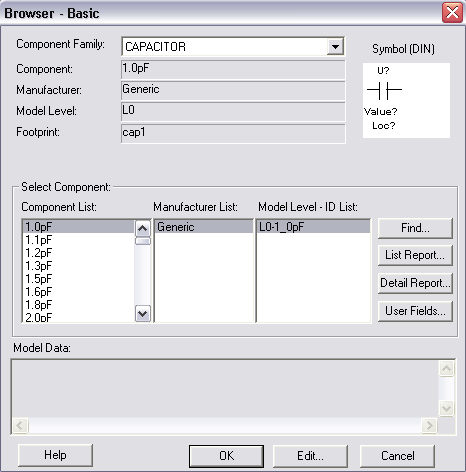Click Component List scroll down arrow
The width and height of the screenshot is (466, 472).
point(143,313)
